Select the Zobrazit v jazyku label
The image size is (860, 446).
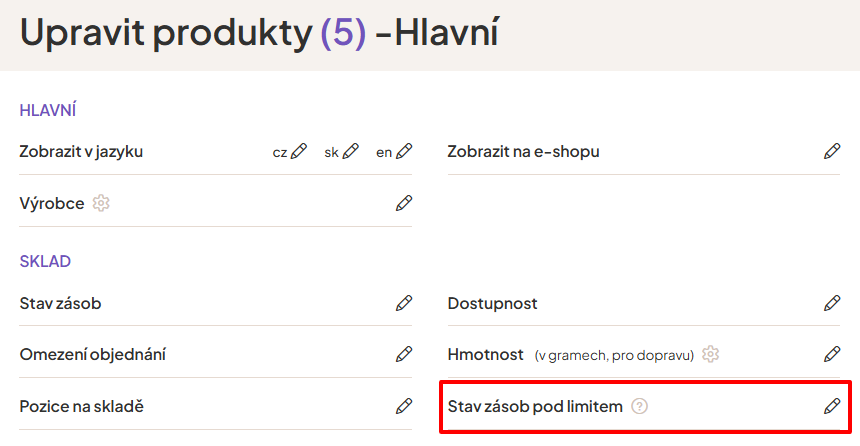[x=81, y=152]
